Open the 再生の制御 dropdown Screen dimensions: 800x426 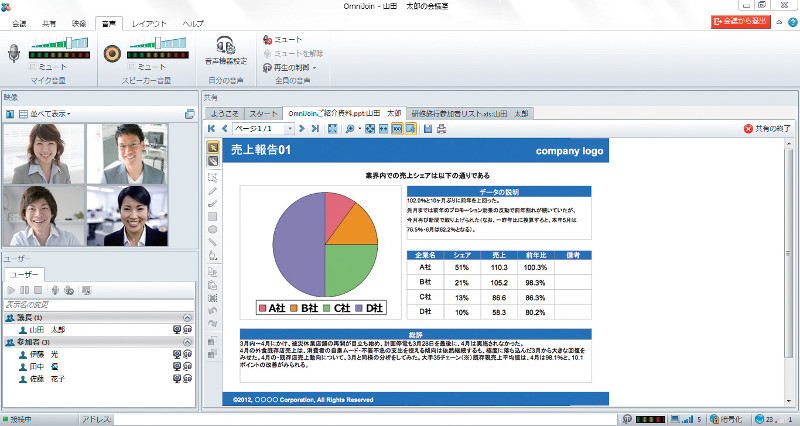pos(289,67)
